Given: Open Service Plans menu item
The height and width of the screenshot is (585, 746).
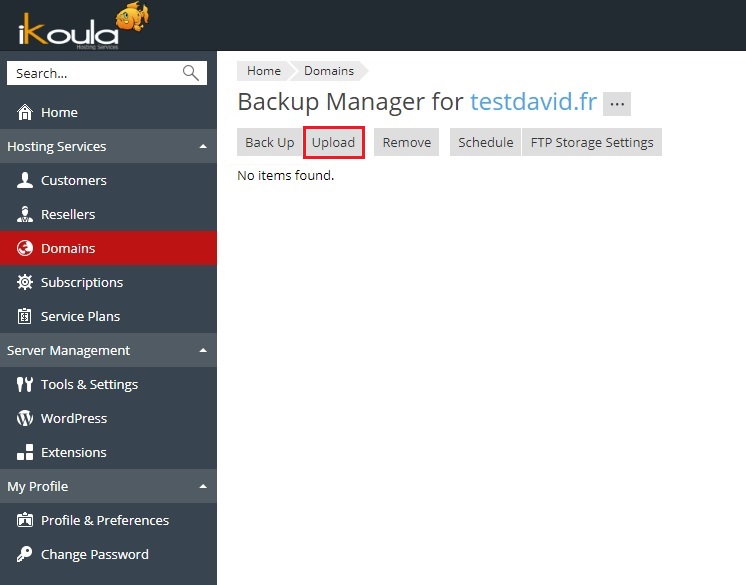Looking at the screenshot, I should [108, 316].
